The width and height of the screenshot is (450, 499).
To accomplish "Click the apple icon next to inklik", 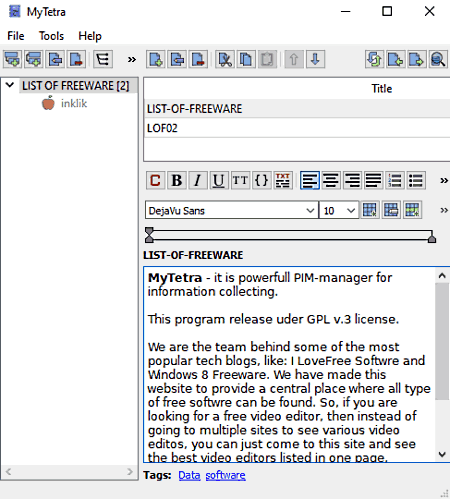I will (x=48, y=103).
